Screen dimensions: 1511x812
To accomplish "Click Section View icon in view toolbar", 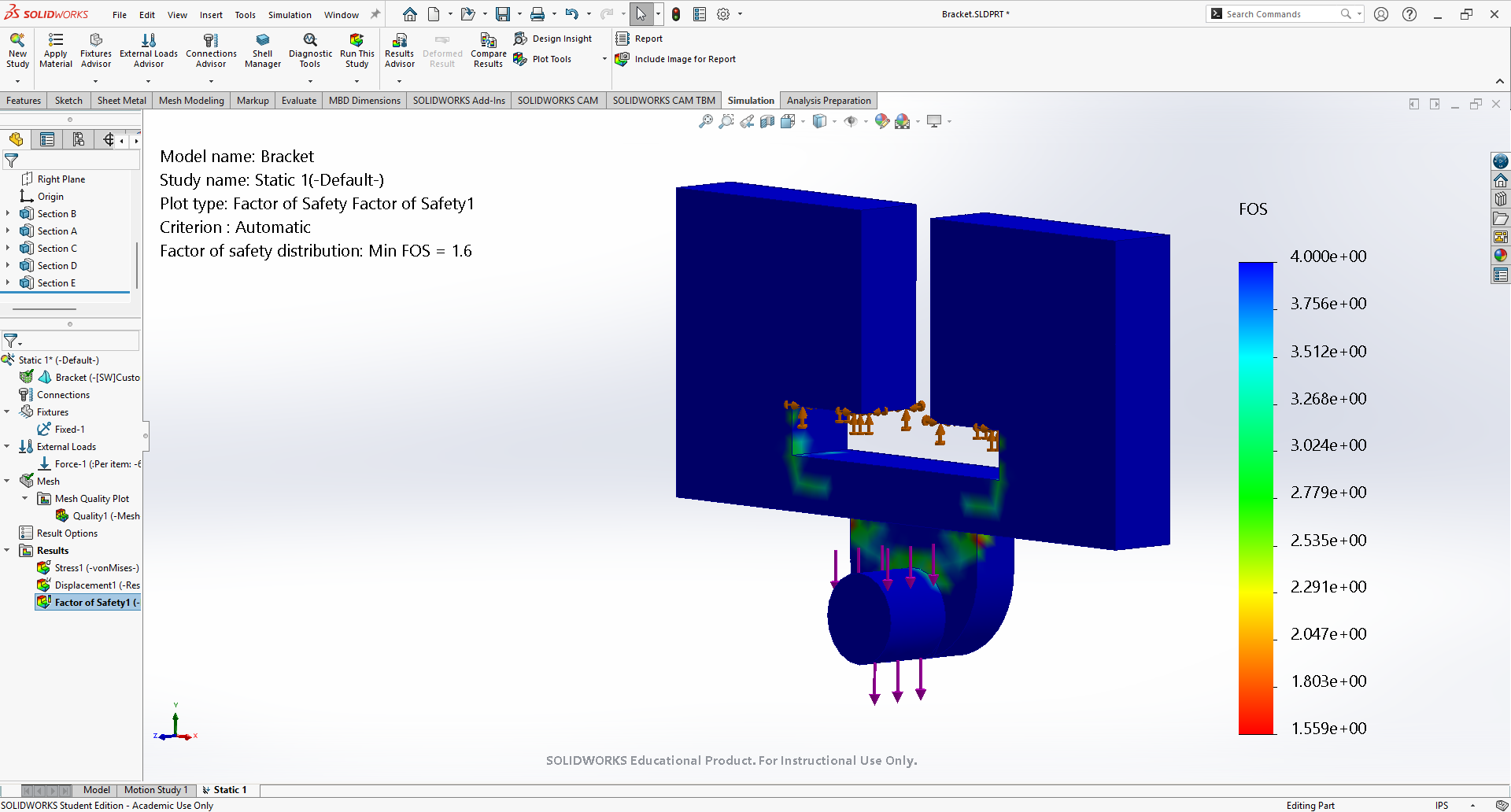I will (x=767, y=121).
